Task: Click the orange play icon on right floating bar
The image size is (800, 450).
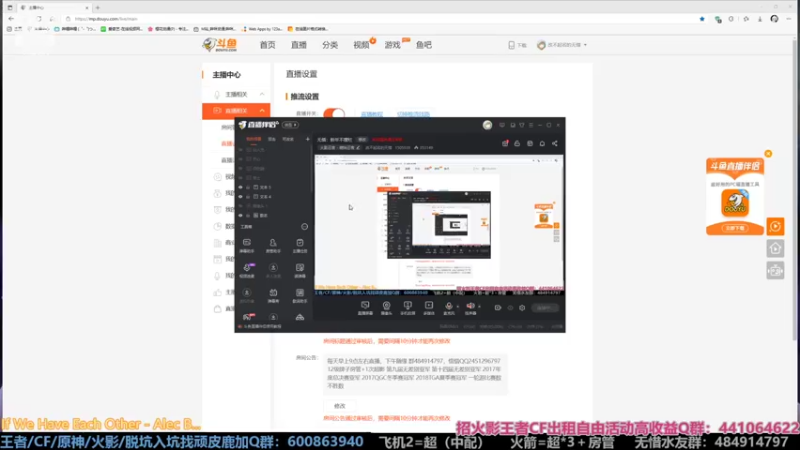Action: click(x=775, y=226)
